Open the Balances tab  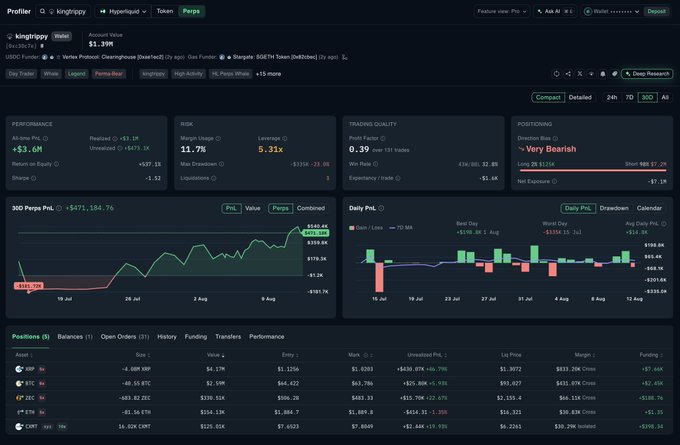pyautogui.click(x=75, y=337)
